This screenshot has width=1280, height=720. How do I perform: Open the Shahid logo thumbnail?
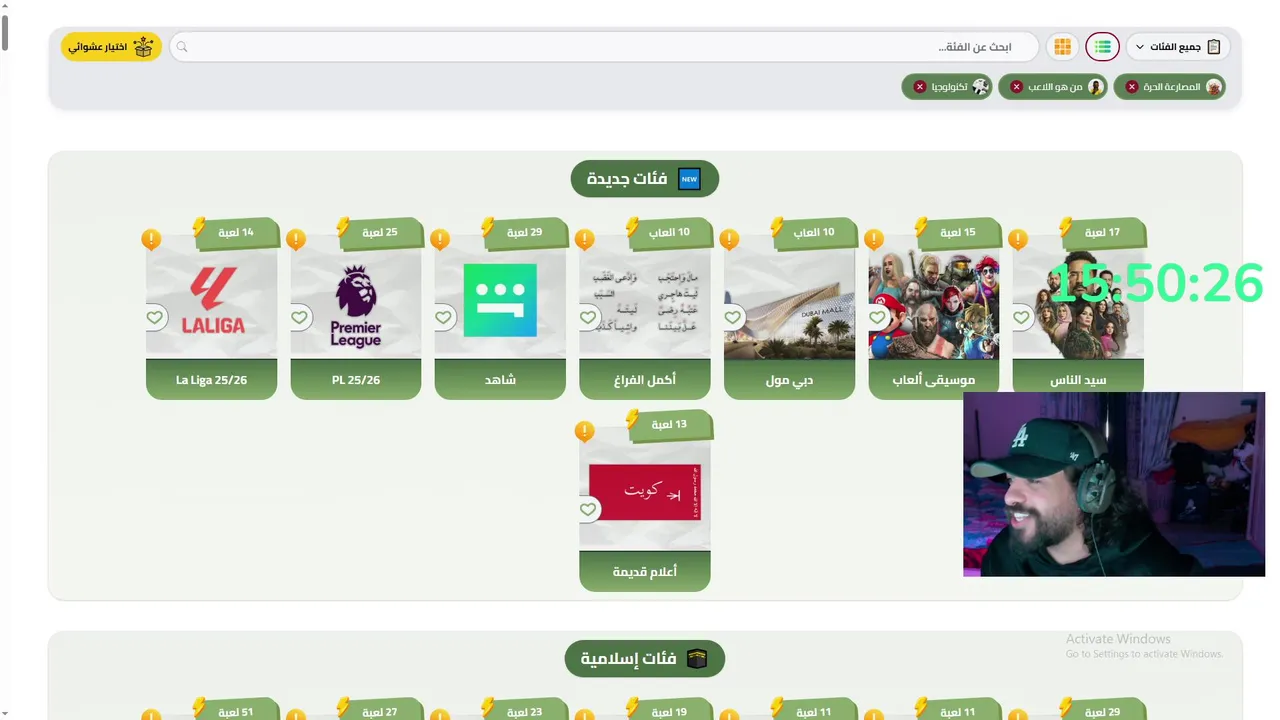tap(500, 300)
